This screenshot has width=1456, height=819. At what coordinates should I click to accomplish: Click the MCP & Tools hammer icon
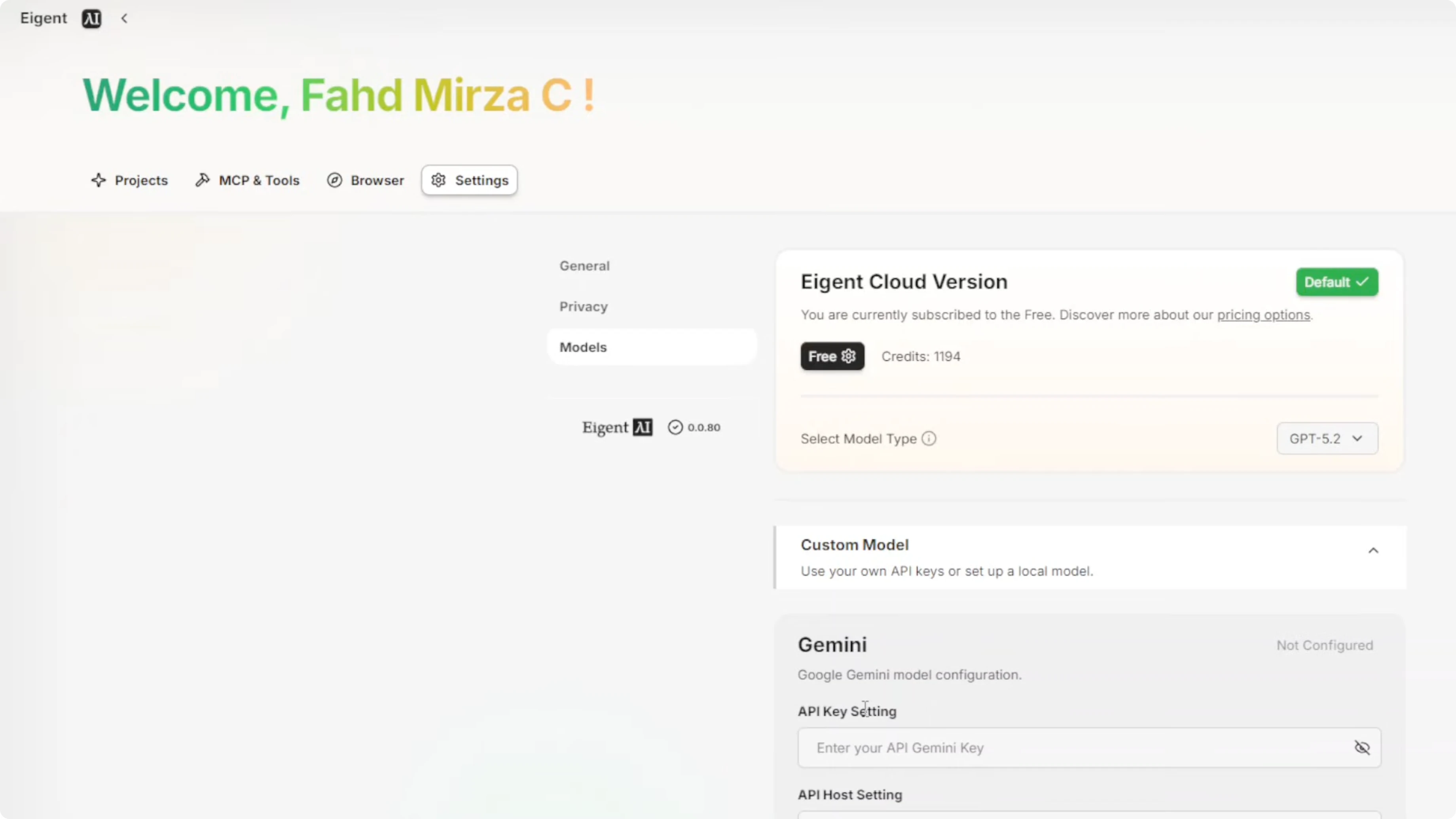202,180
